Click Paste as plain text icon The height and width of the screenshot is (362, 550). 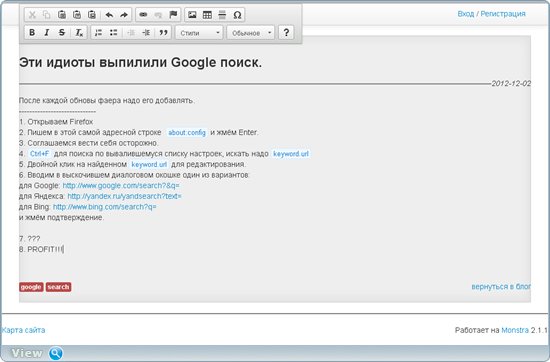(x=77, y=15)
